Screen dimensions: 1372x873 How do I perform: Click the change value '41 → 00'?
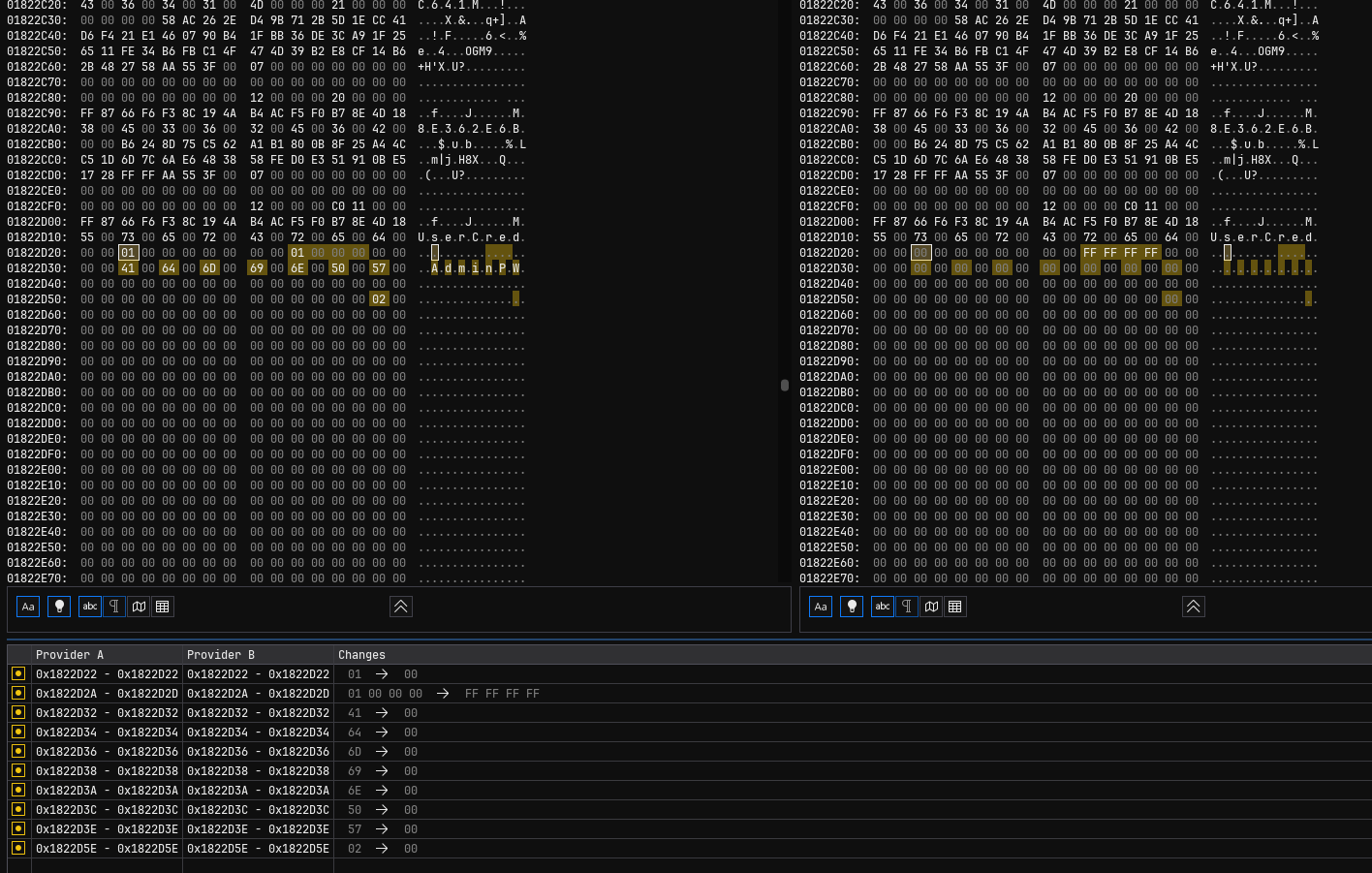(383, 713)
